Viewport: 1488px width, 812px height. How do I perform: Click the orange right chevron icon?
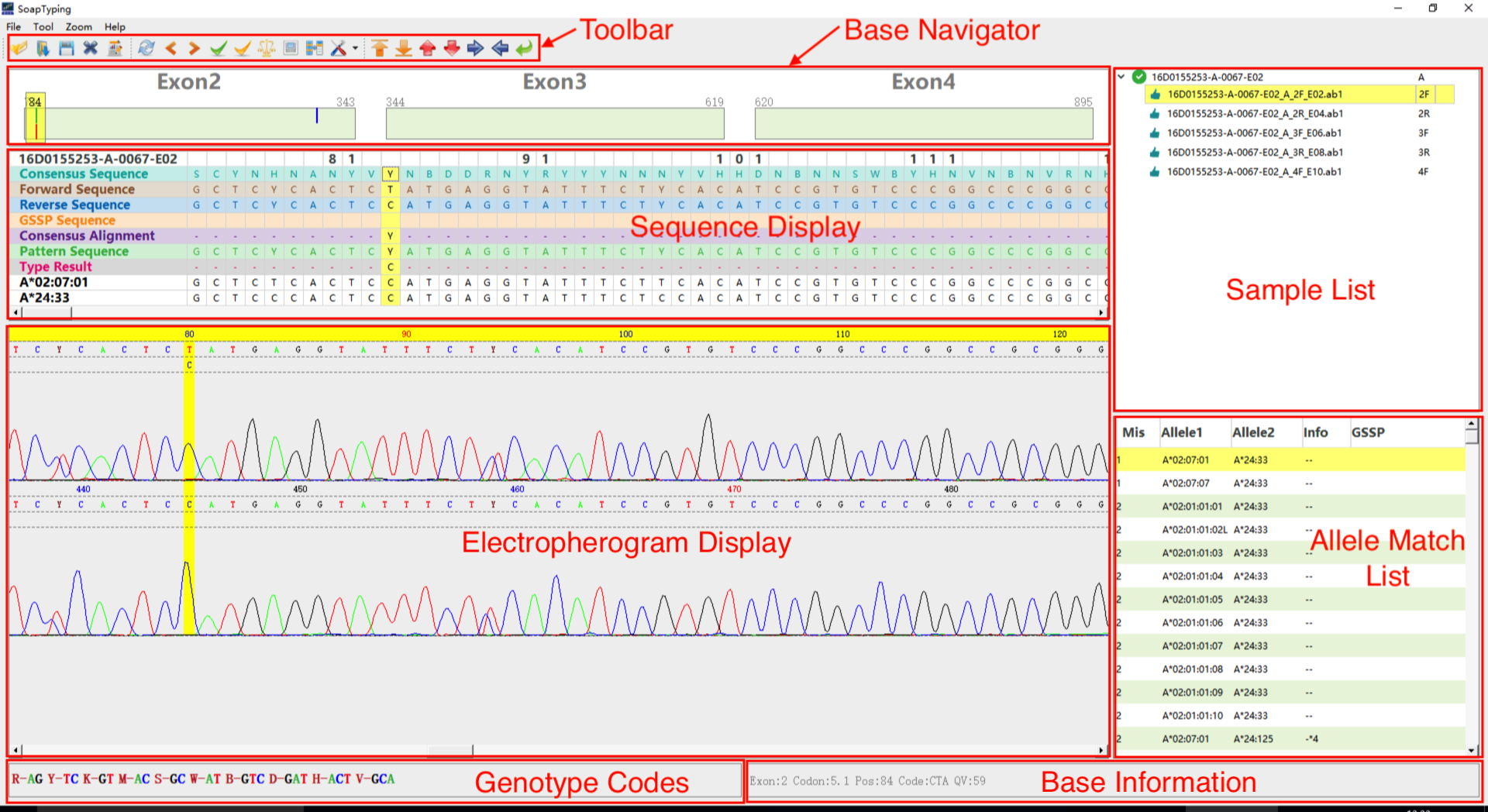[x=195, y=48]
